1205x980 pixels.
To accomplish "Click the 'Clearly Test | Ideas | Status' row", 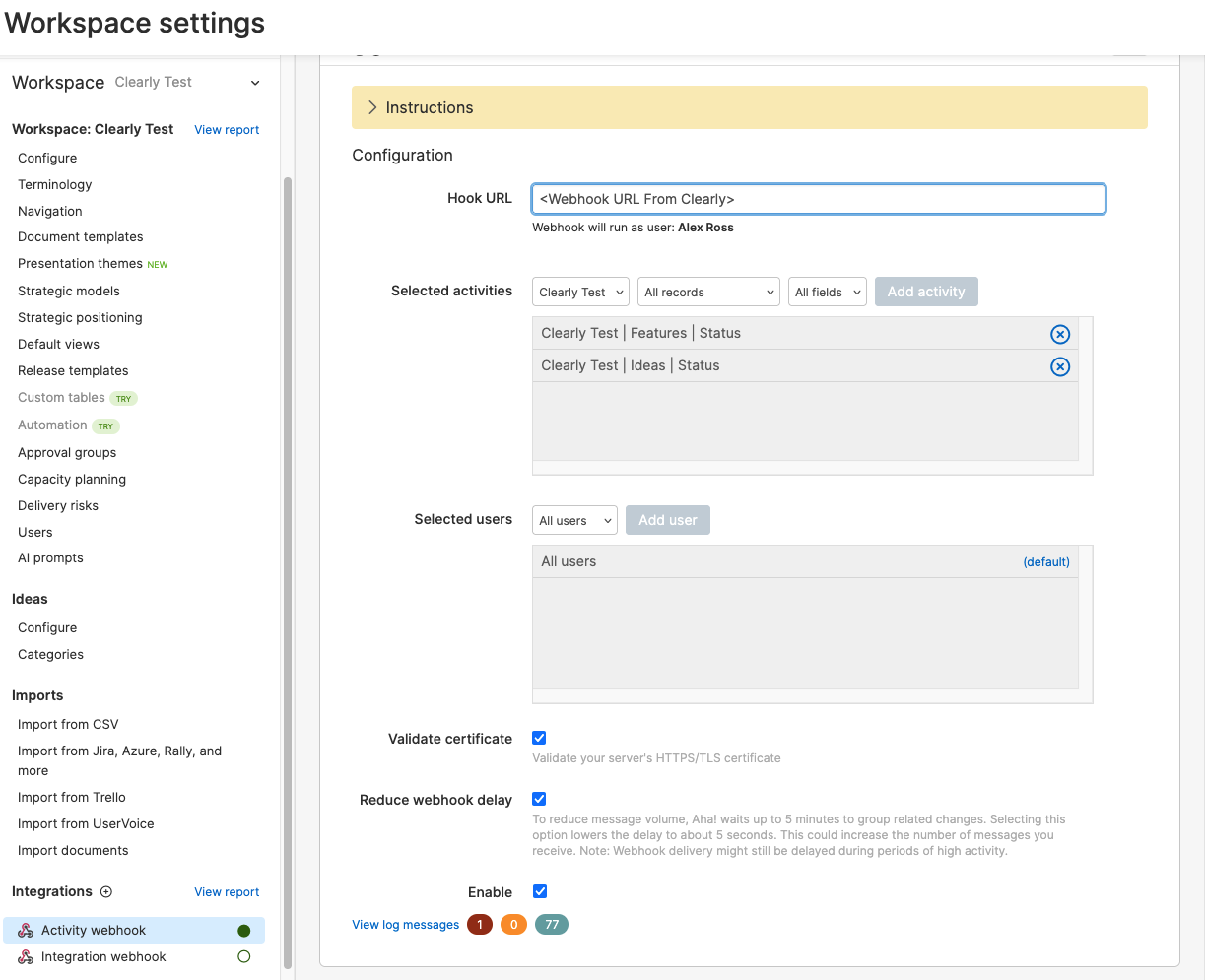I will coord(805,365).
